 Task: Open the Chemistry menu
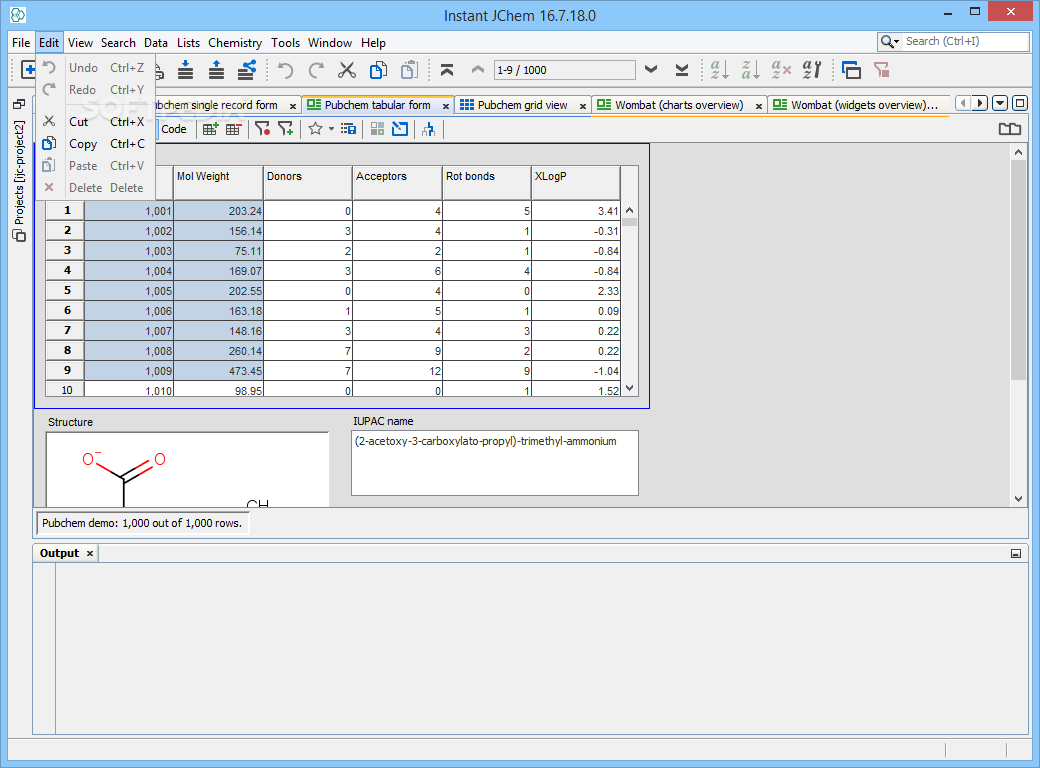[x=235, y=42]
